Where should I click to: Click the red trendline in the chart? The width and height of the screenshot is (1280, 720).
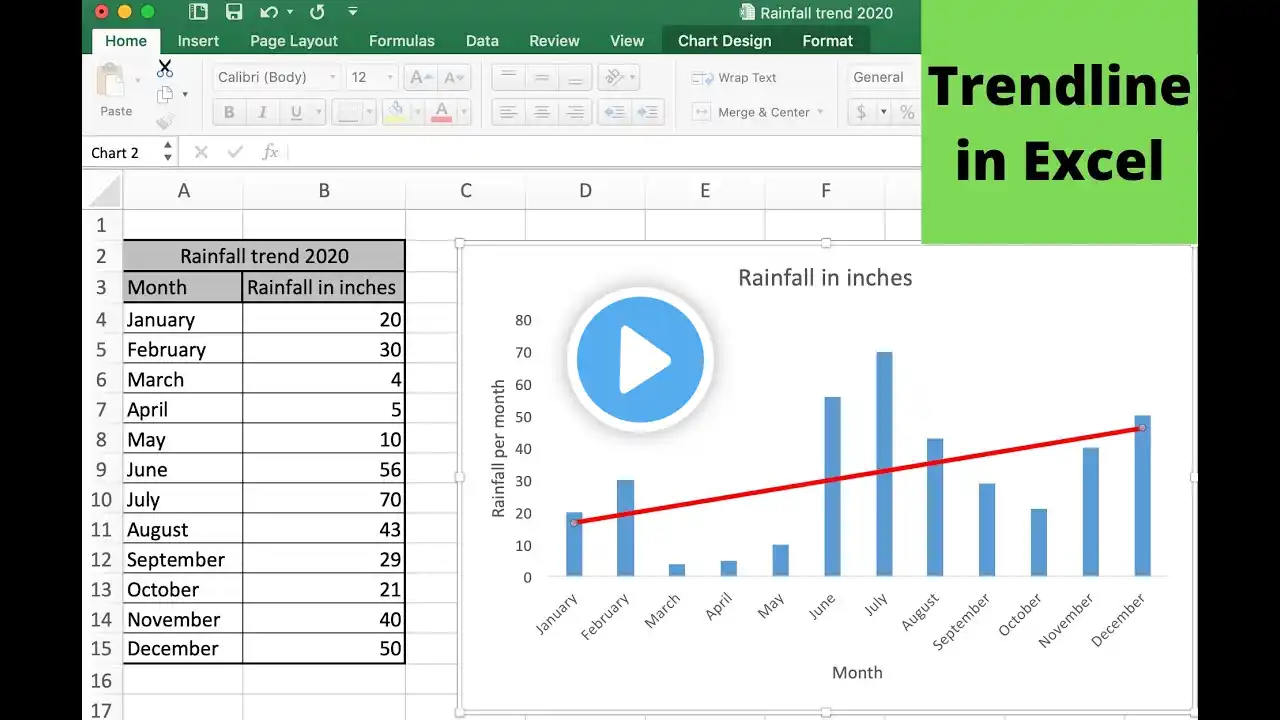click(x=857, y=475)
